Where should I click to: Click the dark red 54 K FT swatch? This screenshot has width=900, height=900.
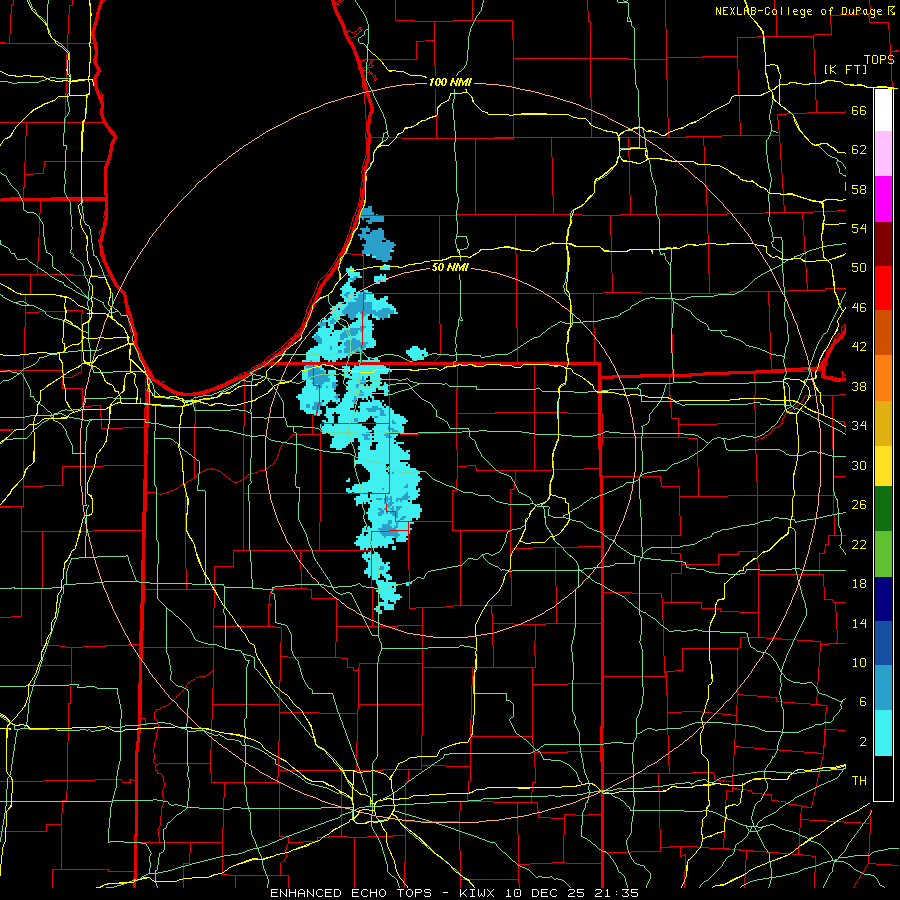click(883, 244)
